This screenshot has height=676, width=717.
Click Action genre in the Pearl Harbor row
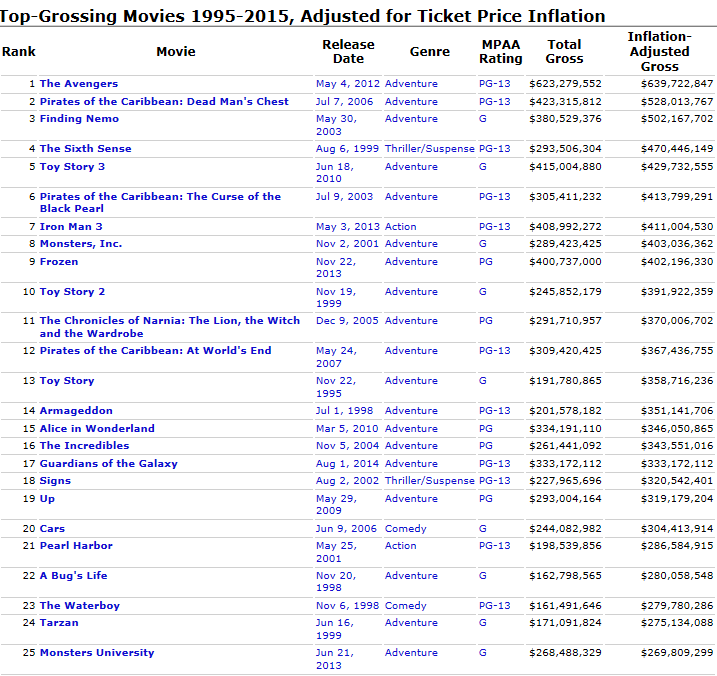click(x=401, y=546)
